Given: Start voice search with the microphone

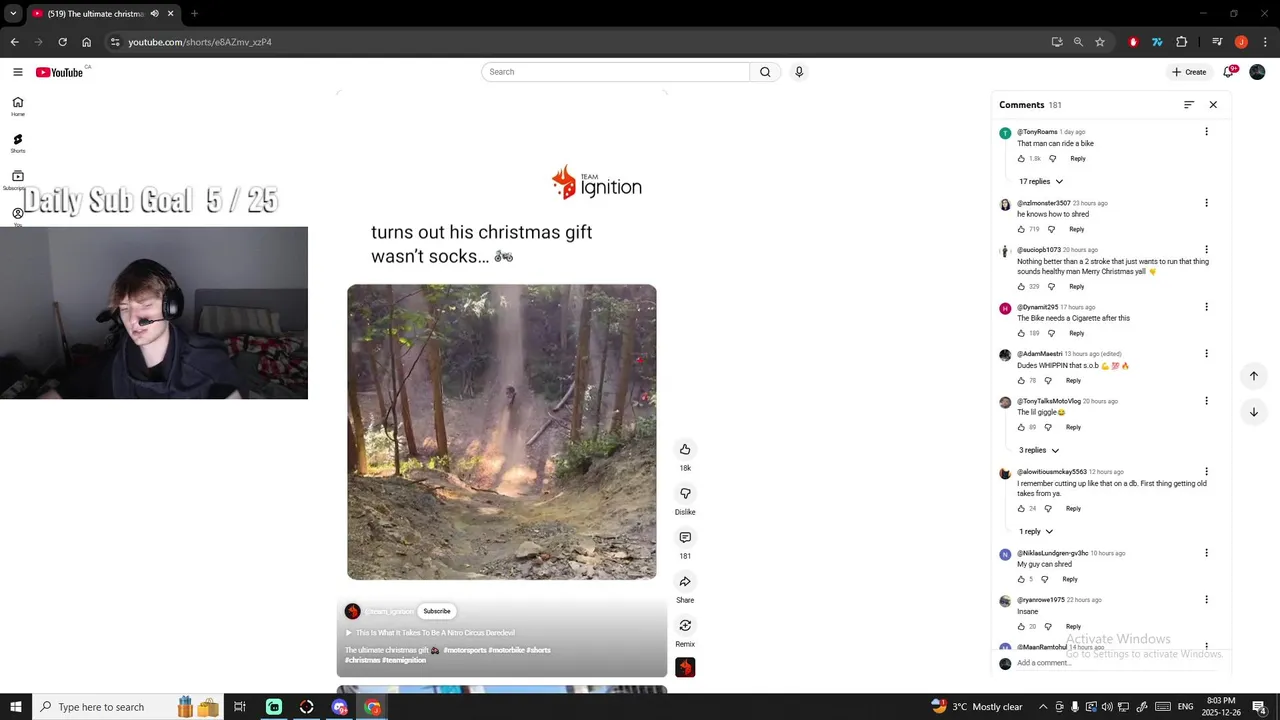Looking at the screenshot, I should click(x=799, y=72).
